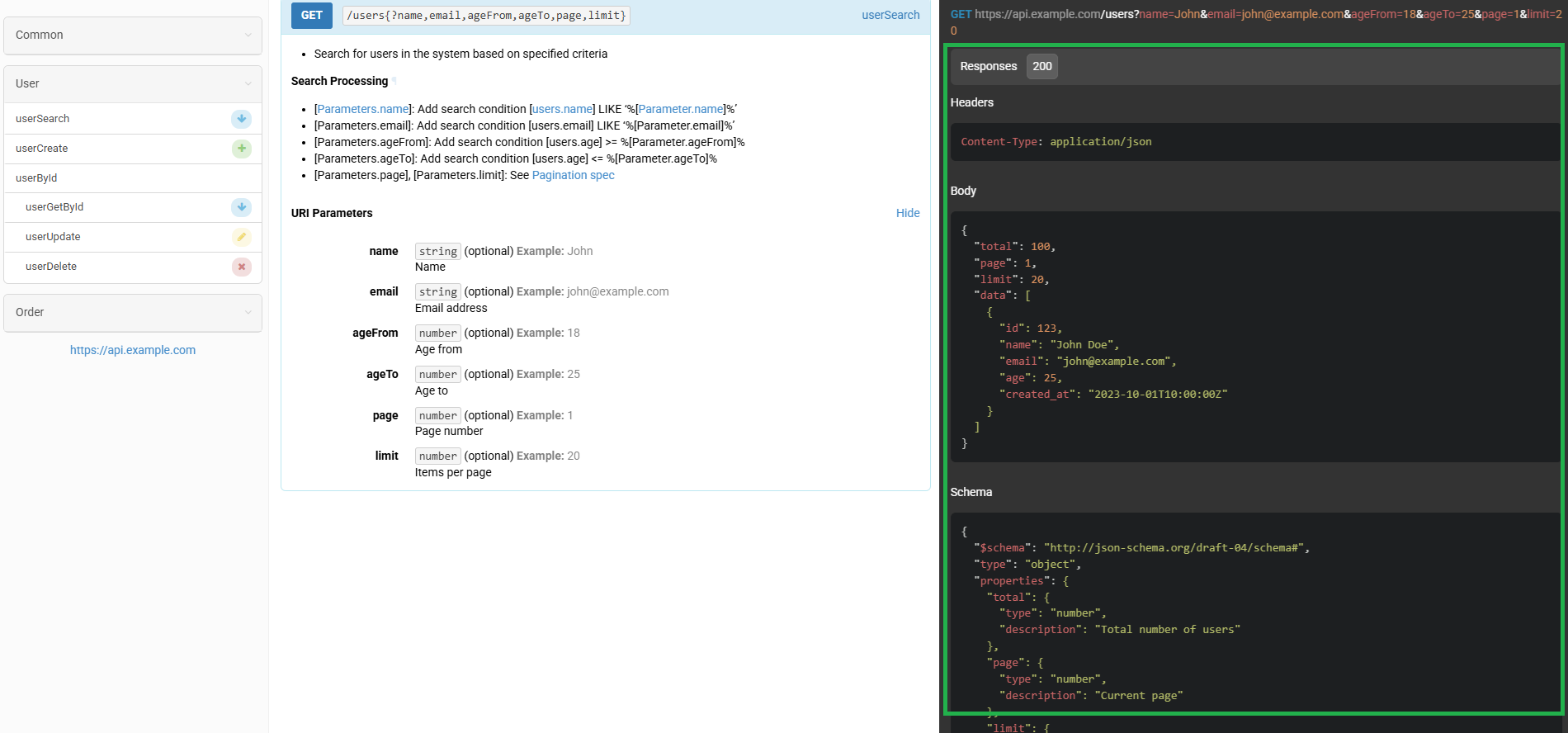Open userDelete in the sidebar

click(51, 267)
